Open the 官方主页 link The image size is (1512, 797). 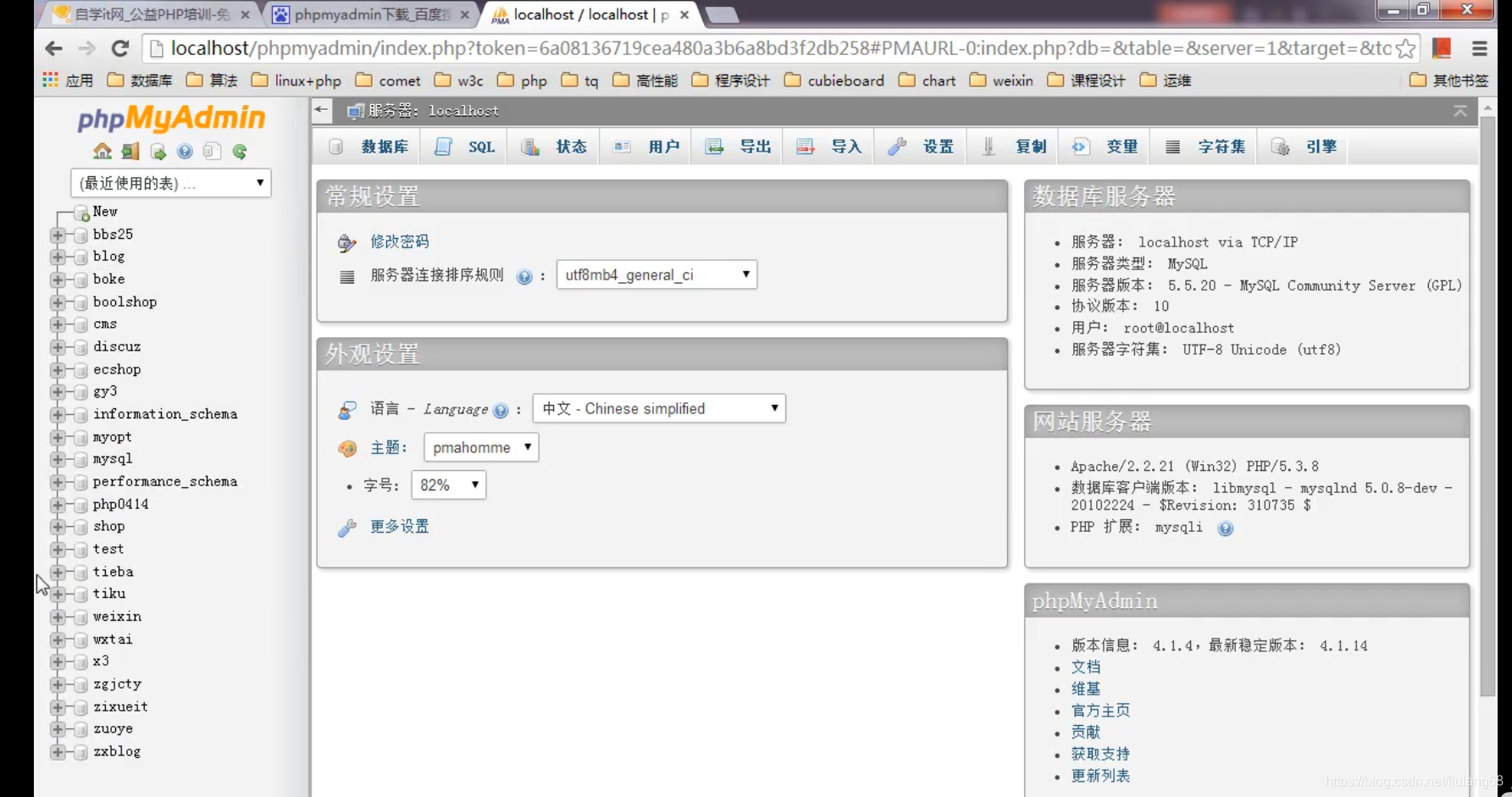[x=1100, y=711]
